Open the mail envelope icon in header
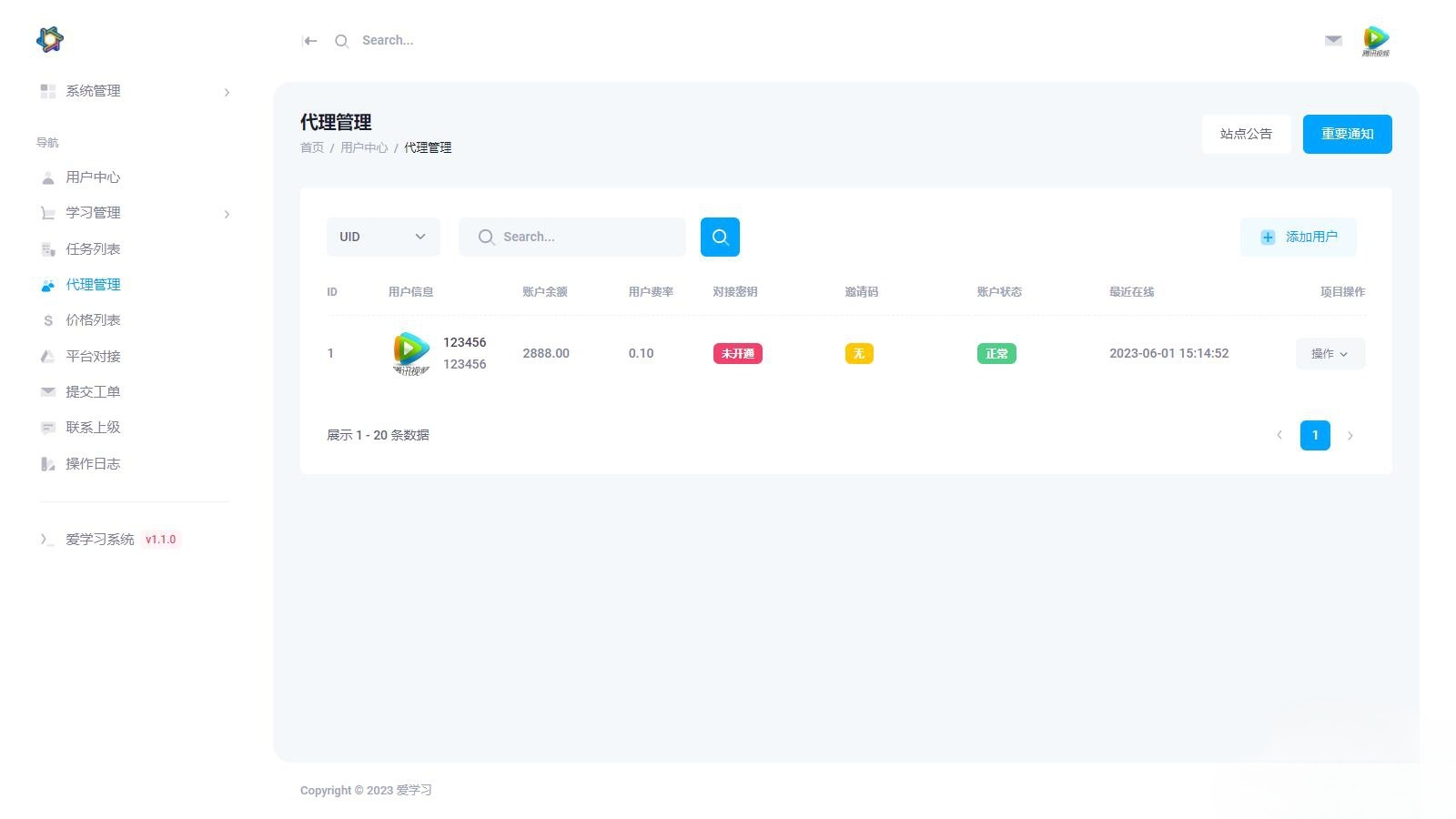Viewport: 1456px width, 819px height. click(x=1333, y=40)
